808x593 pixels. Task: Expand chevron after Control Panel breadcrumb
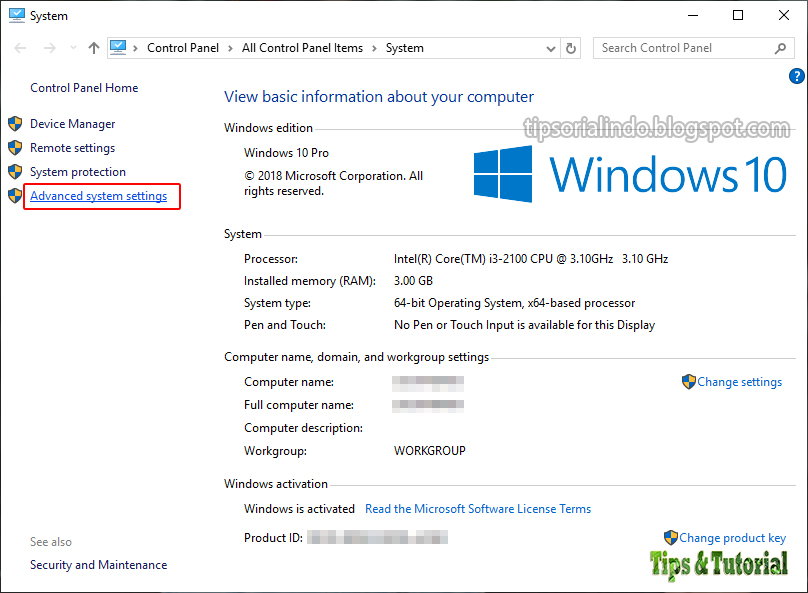coord(230,48)
